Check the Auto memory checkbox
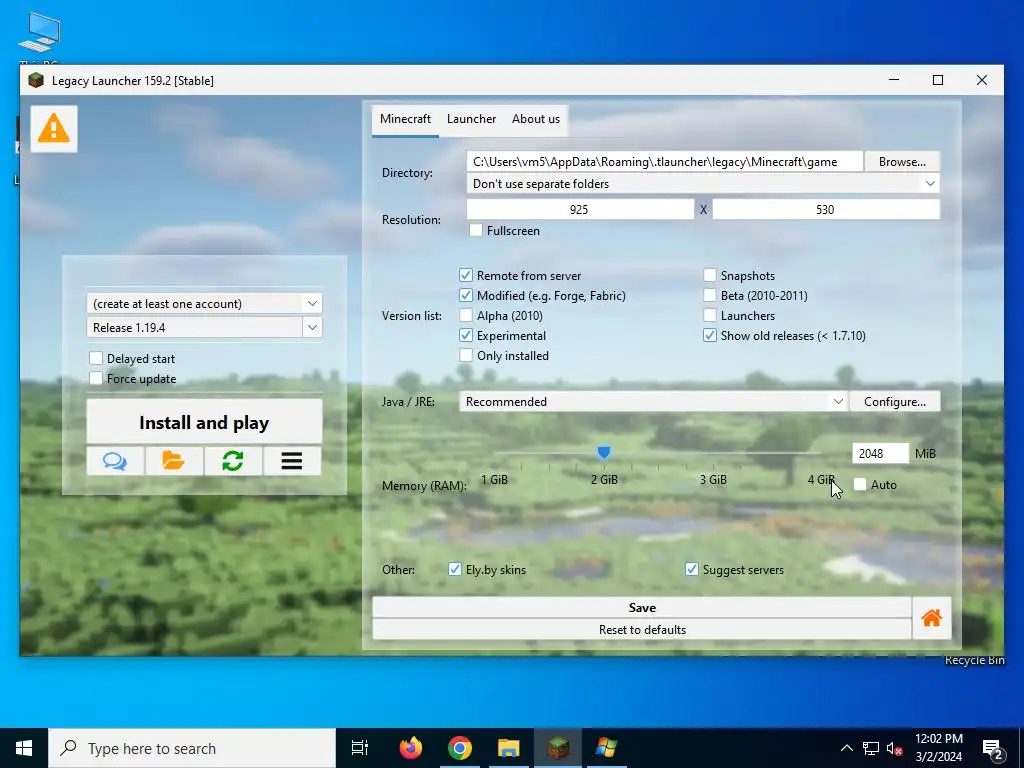 [860, 485]
